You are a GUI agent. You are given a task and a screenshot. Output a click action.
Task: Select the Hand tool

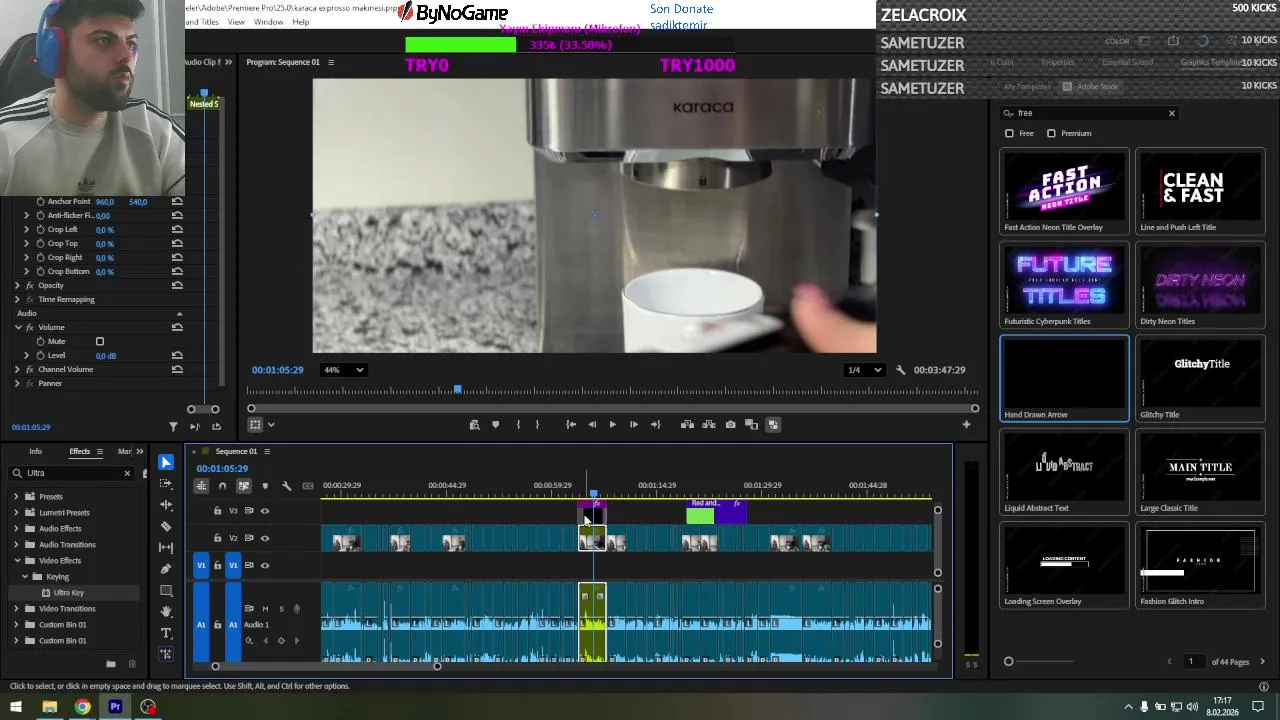point(166,611)
